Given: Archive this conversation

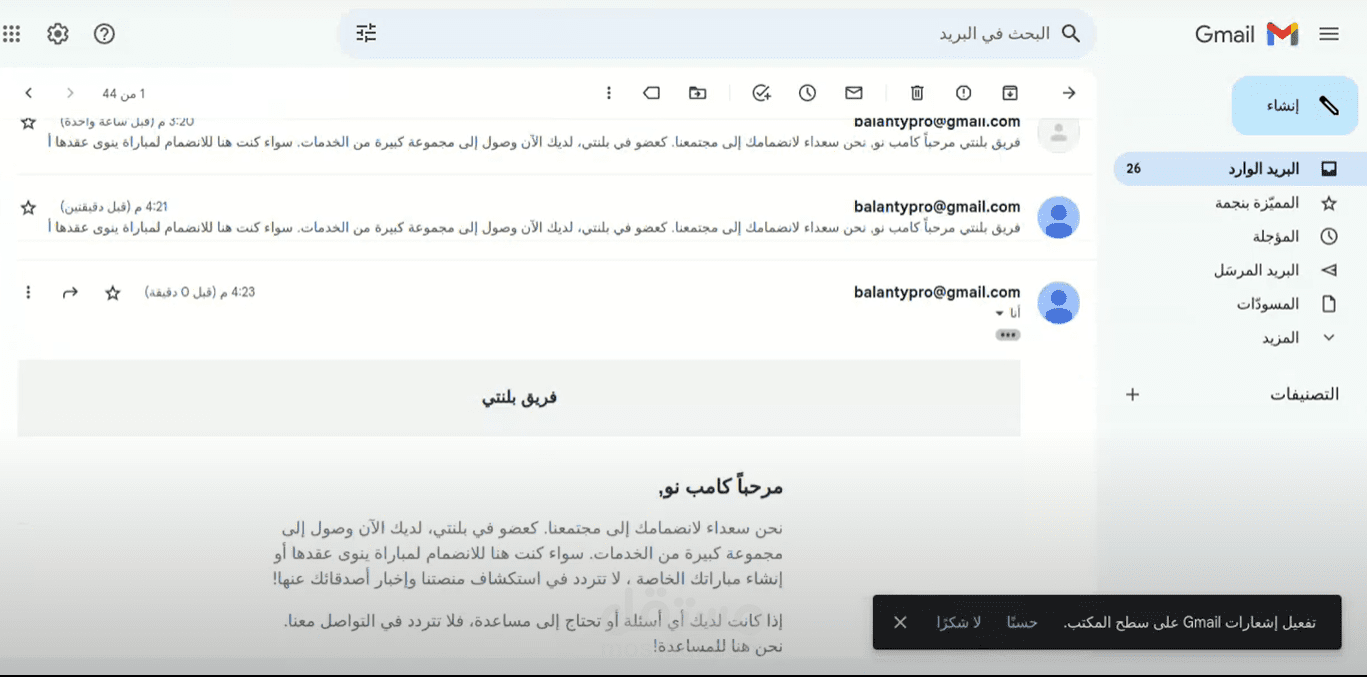Looking at the screenshot, I should click(1010, 93).
